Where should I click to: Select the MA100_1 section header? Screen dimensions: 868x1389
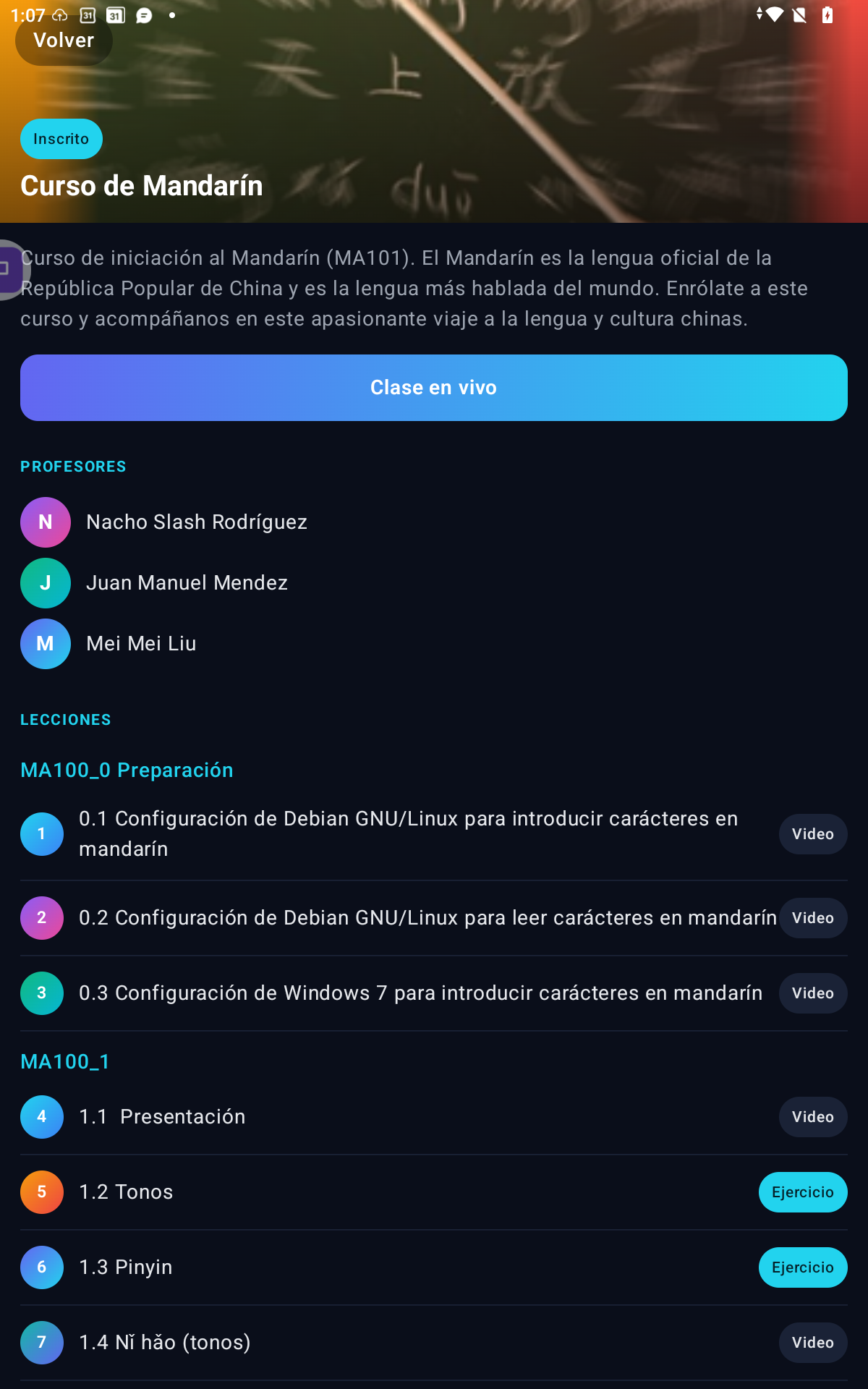(65, 1062)
